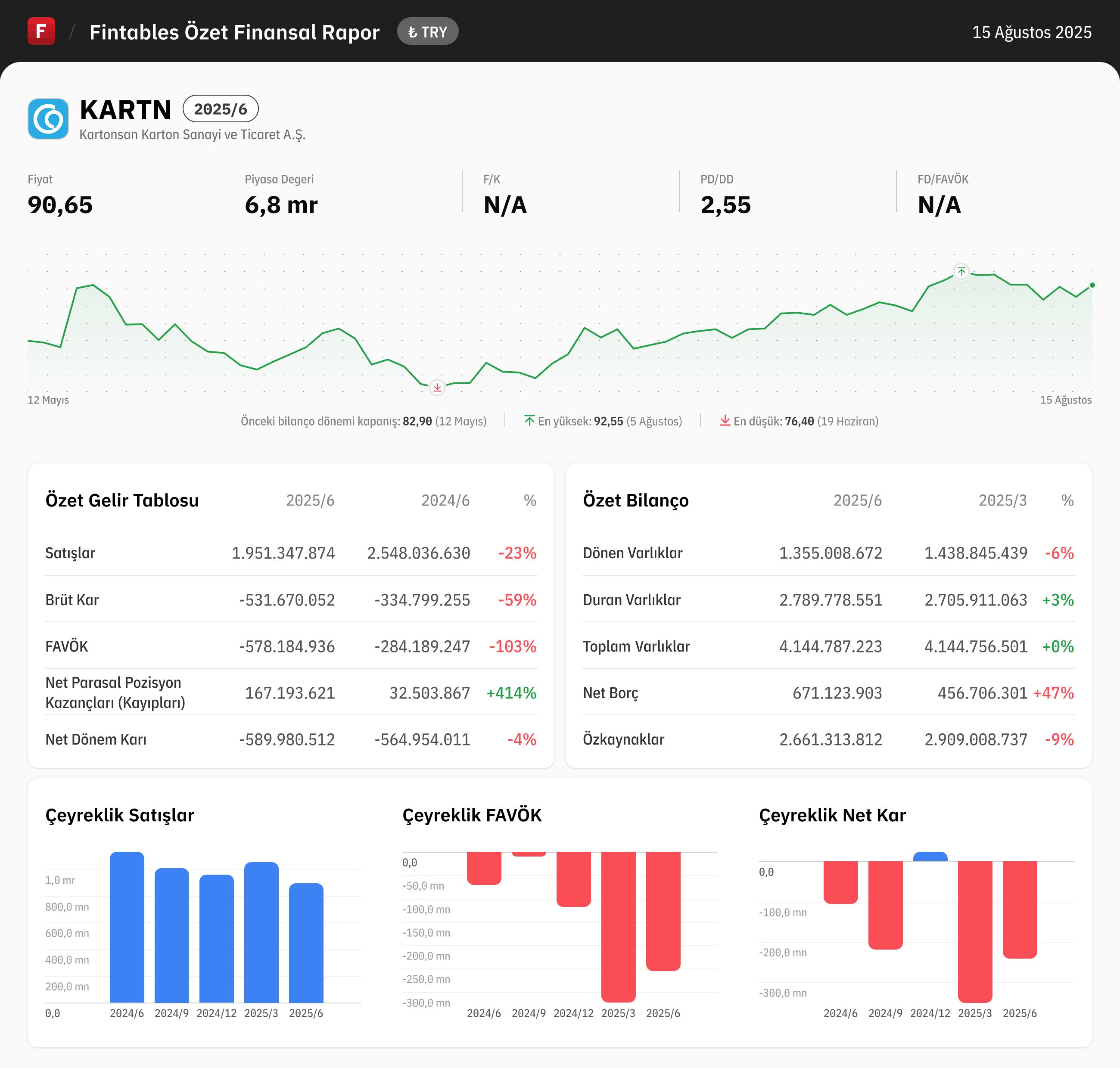The height and width of the screenshot is (1068, 1120).
Task: Click the 15 Ağustos chart end label
Action: coord(1066,400)
